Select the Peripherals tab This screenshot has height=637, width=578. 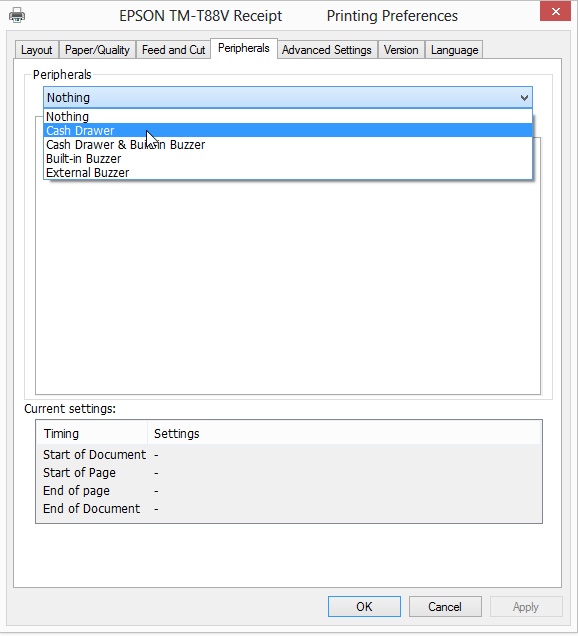[244, 48]
